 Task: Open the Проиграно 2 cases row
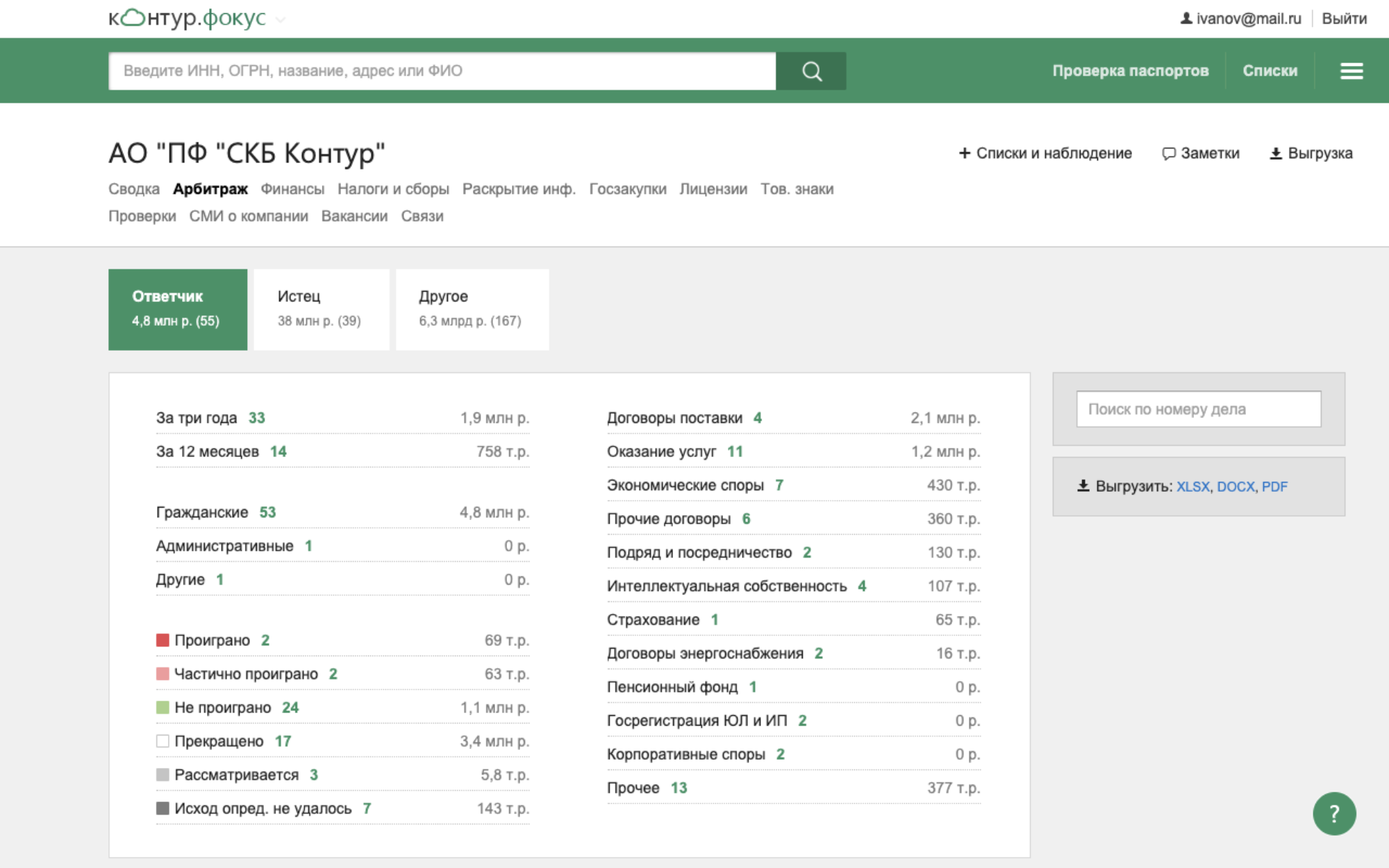[x=342, y=640]
